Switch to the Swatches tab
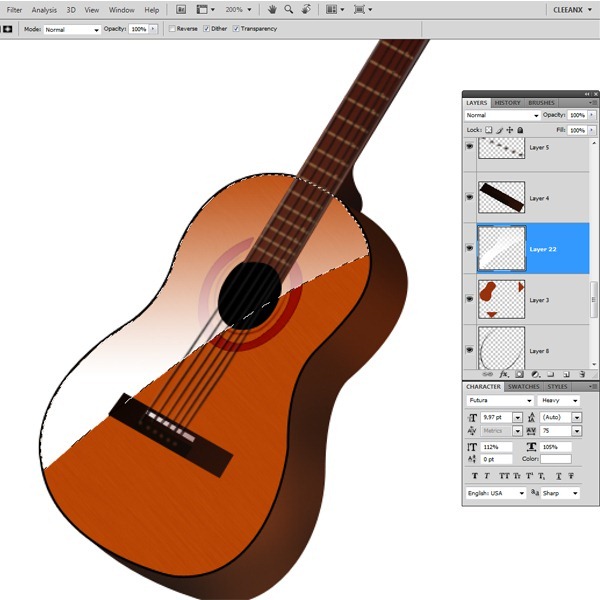 [523, 386]
